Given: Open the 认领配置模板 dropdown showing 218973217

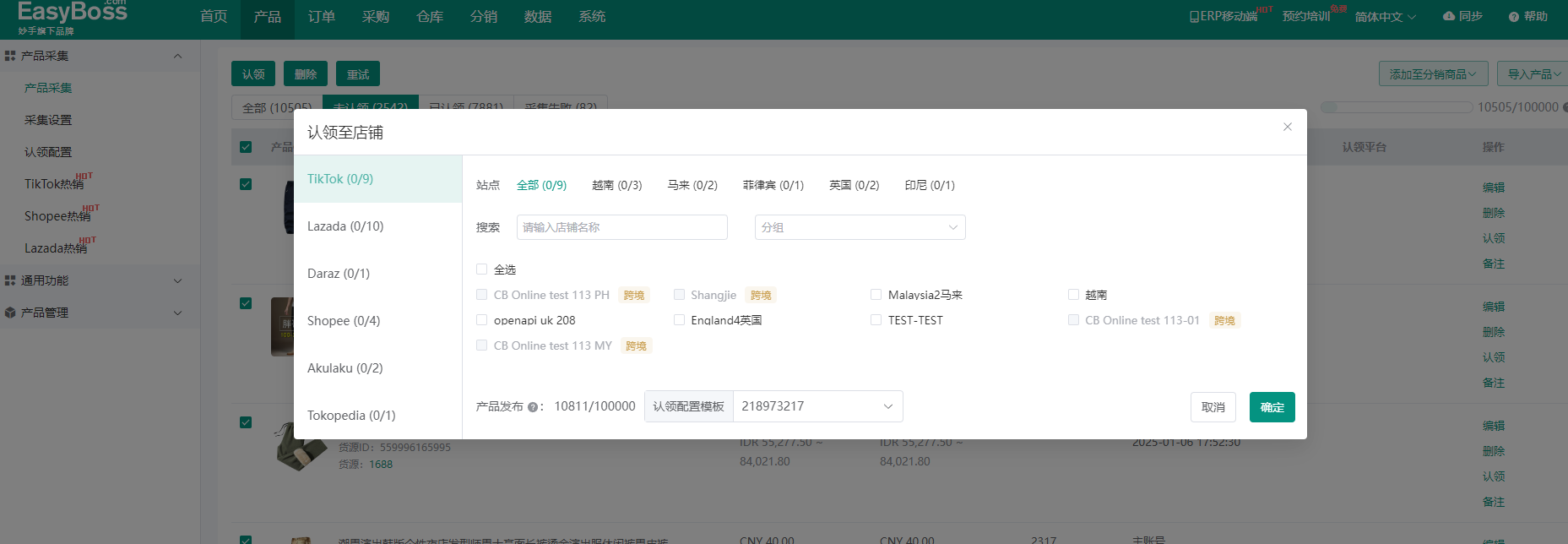Looking at the screenshot, I should tap(817, 406).
